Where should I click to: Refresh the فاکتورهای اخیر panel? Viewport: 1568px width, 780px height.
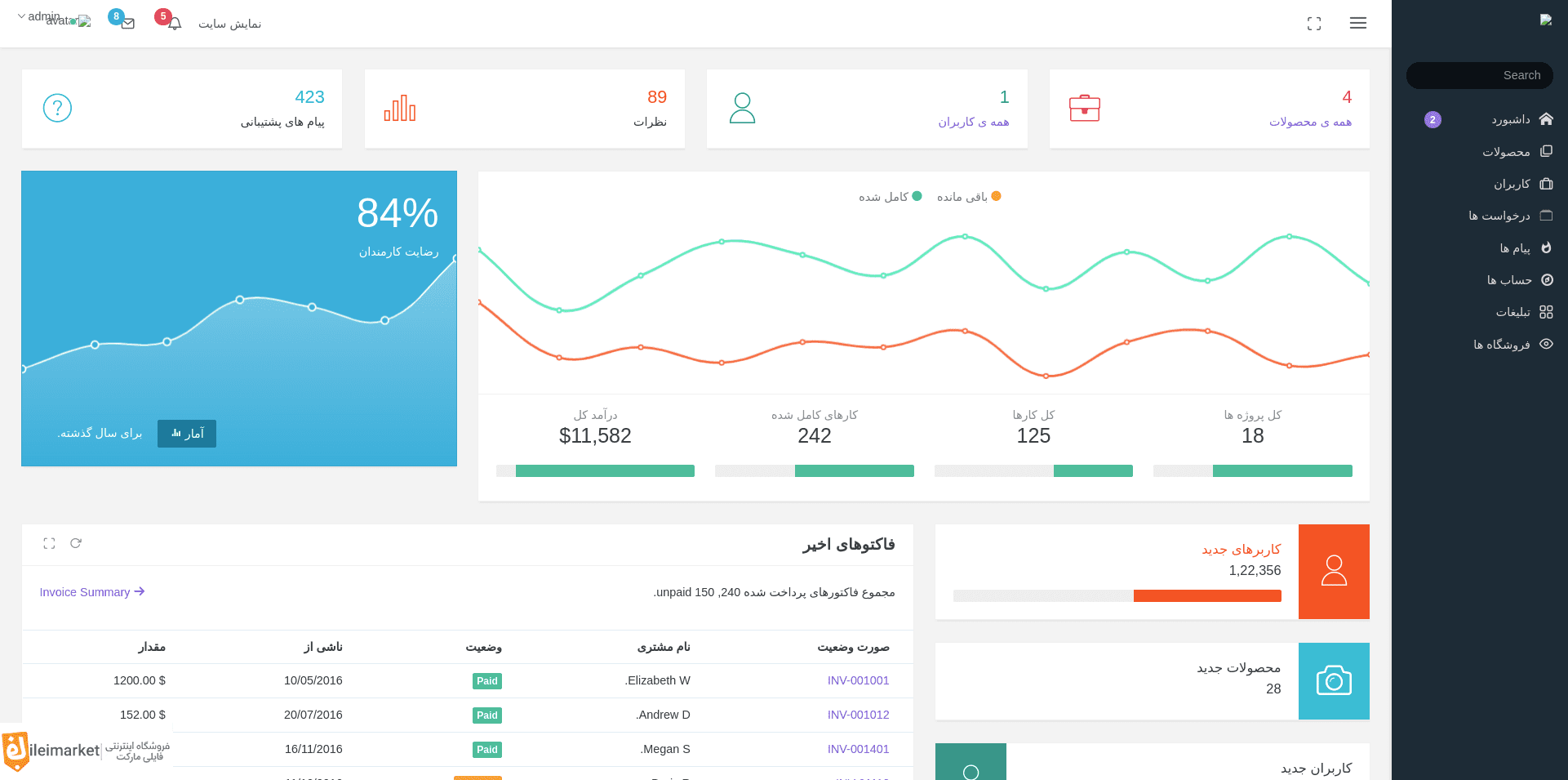(x=76, y=543)
